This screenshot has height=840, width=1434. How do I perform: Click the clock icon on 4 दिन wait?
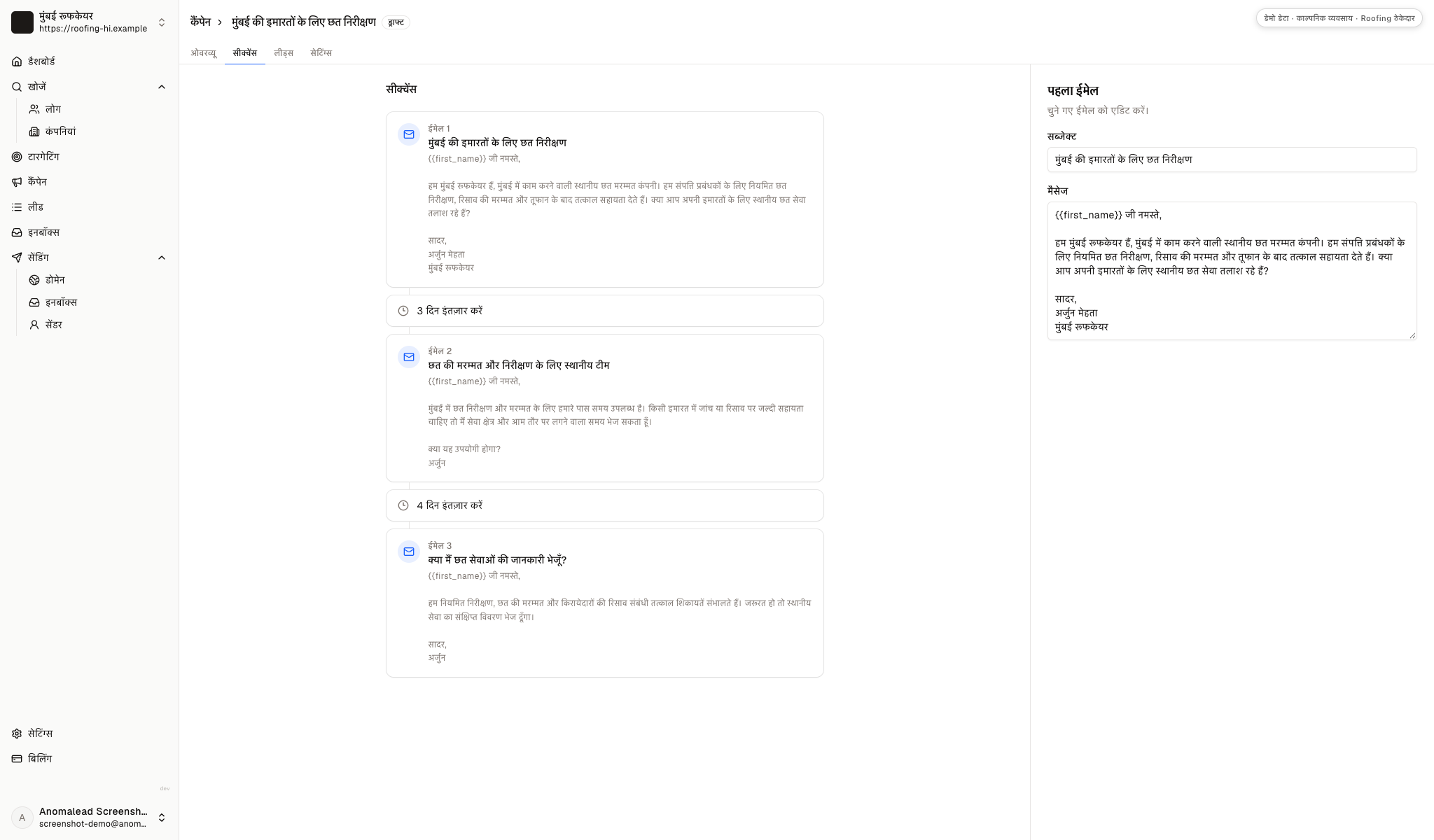coord(403,505)
